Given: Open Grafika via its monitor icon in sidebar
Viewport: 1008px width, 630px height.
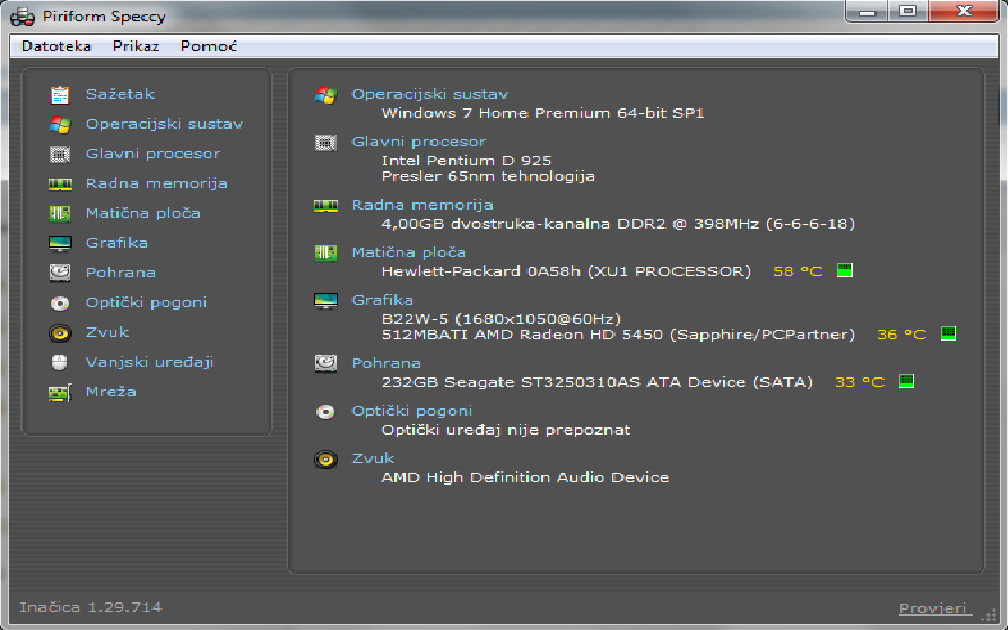Looking at the screenshot, I should 60,243.
